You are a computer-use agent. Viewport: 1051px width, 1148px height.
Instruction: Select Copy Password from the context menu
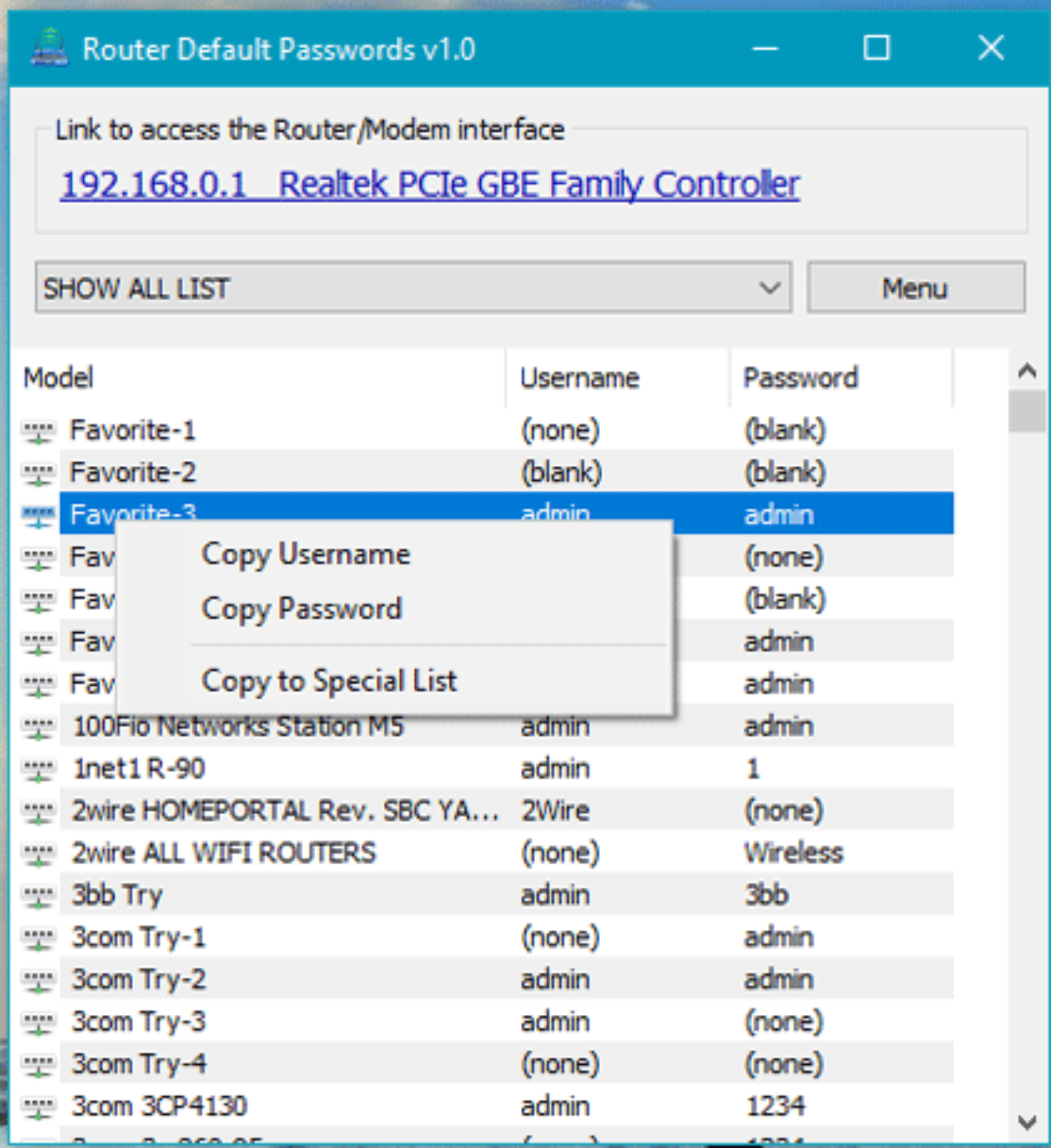(x=302, y=609)
